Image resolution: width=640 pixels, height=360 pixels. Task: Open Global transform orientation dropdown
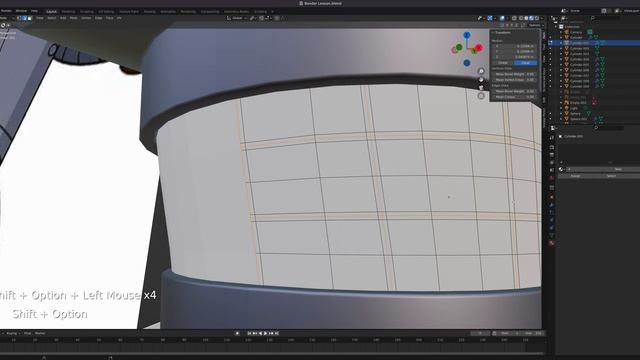[x=238, y=18]
